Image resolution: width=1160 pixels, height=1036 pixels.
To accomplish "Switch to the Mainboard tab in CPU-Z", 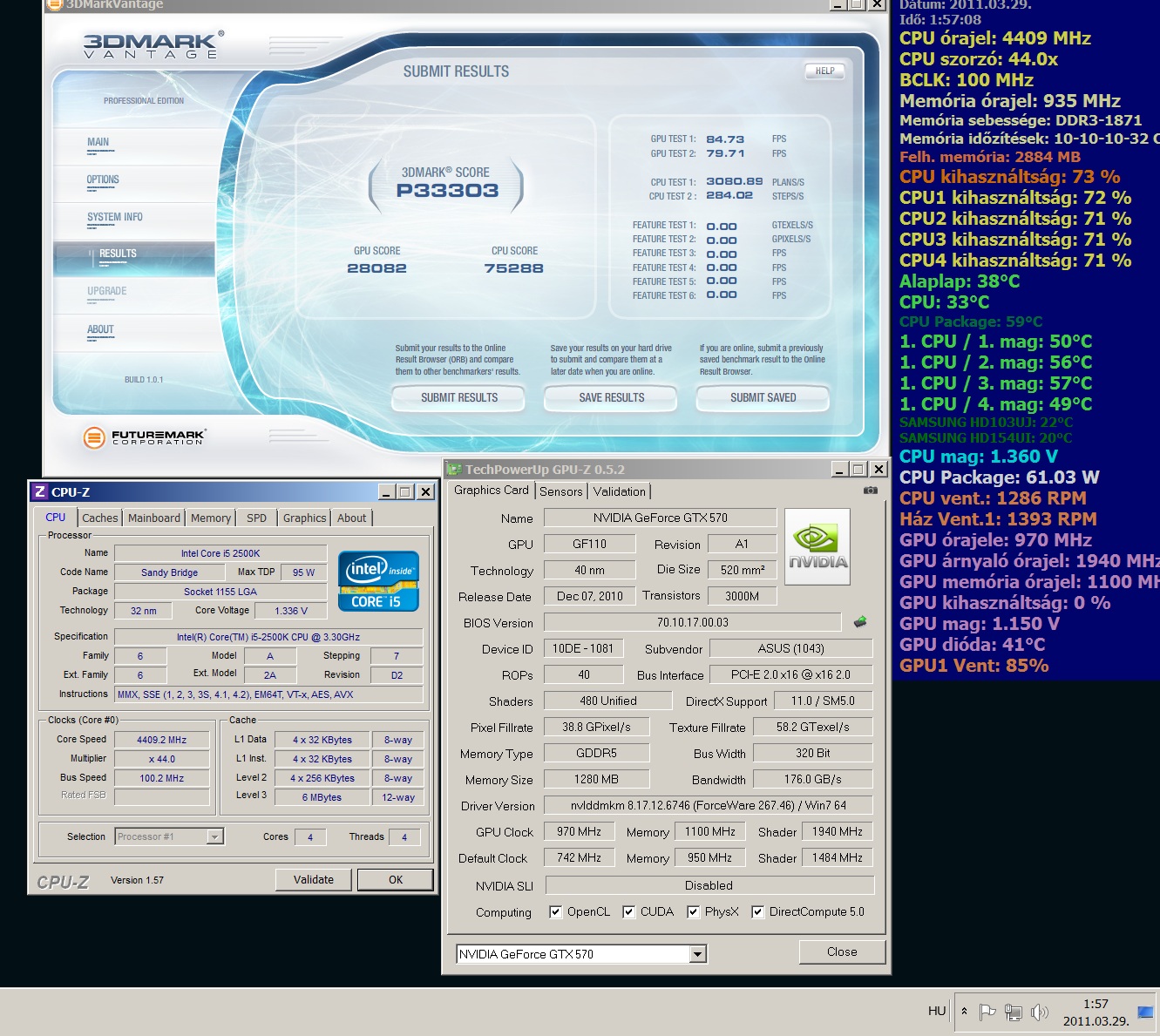I will [154, 518].
